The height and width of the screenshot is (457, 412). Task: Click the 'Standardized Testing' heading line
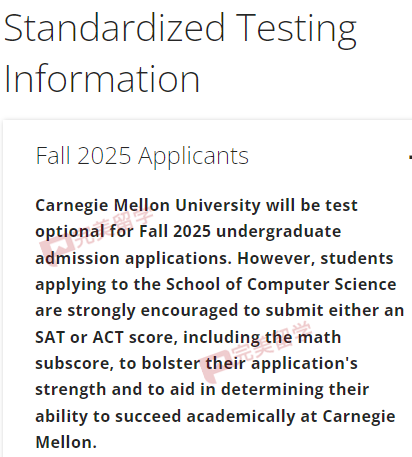click(180, 29)
